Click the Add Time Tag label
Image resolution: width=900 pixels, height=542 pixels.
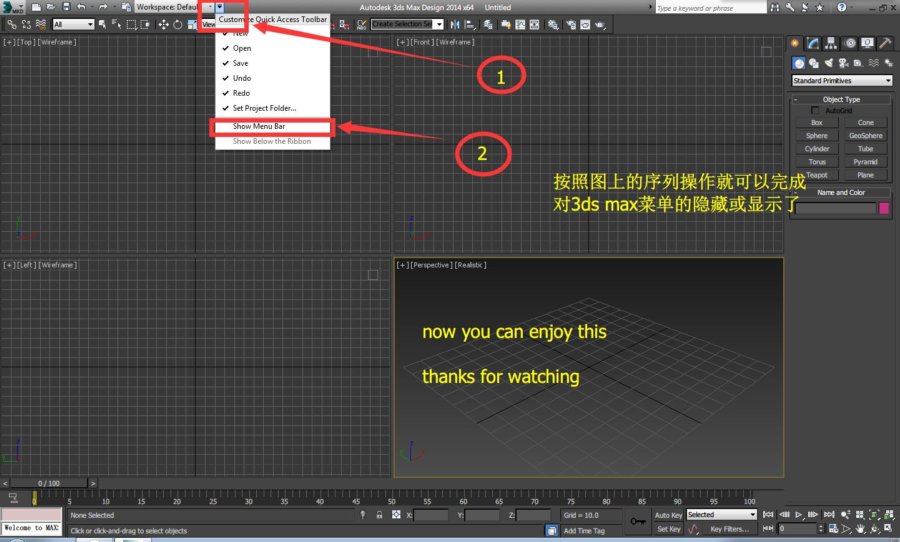(584, 531)
